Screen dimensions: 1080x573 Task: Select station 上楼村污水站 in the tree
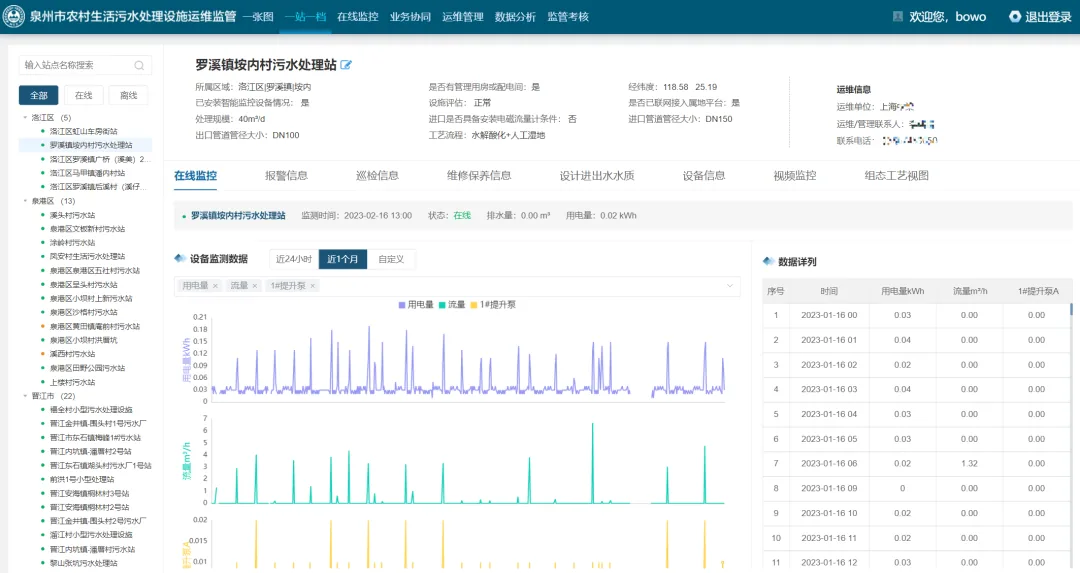[x=72, y=382]
